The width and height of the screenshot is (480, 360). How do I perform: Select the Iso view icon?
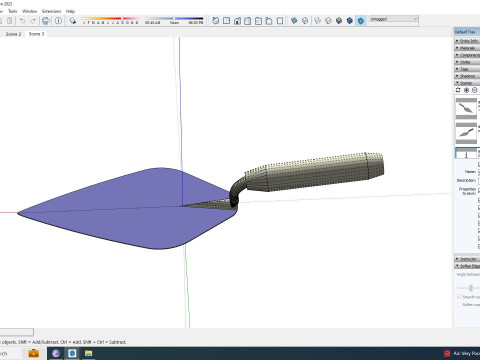tap(216, 21)
